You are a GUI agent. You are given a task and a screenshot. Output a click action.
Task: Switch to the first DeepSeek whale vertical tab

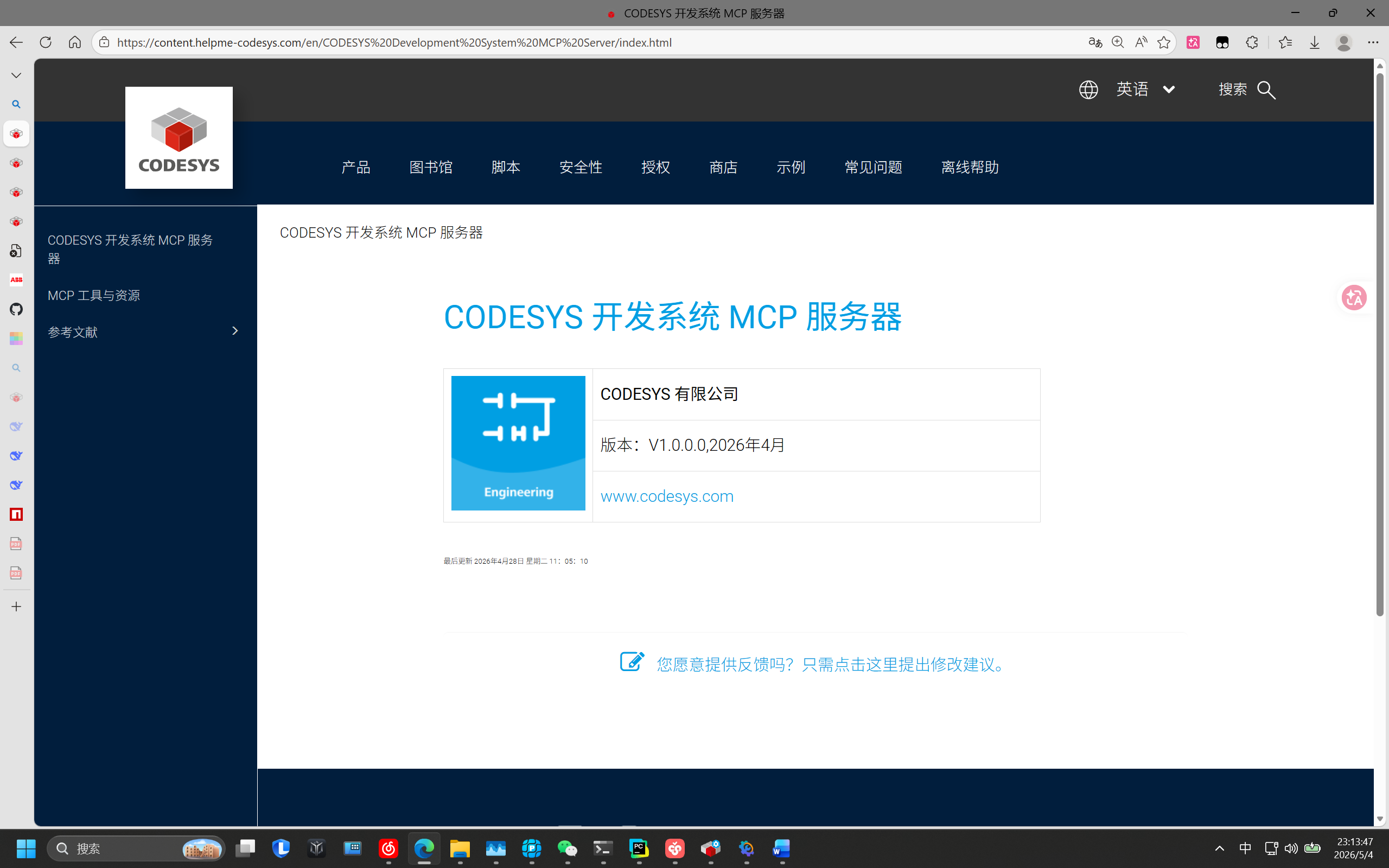coord(16,426)
